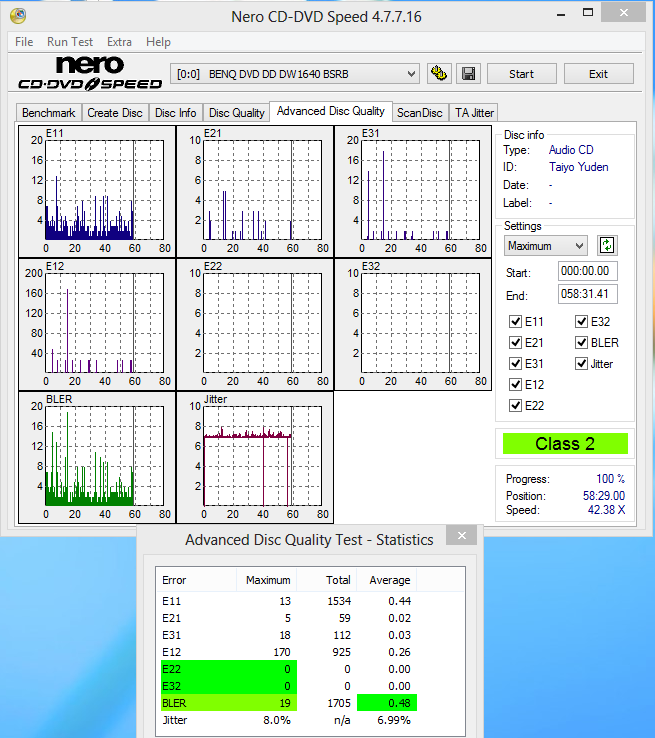This screenshot has height=738, width=655.
Task: Select the Advanced Disc Quality tab
Action: [x=330, y=111]
